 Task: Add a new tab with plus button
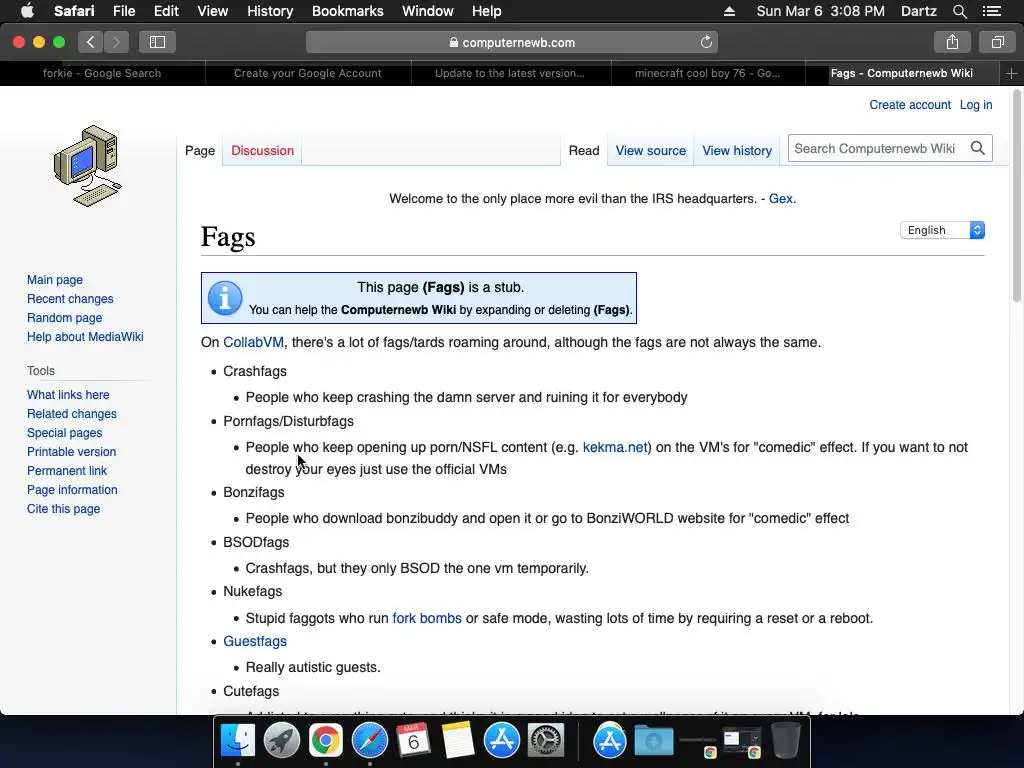tap(1011, 74)
